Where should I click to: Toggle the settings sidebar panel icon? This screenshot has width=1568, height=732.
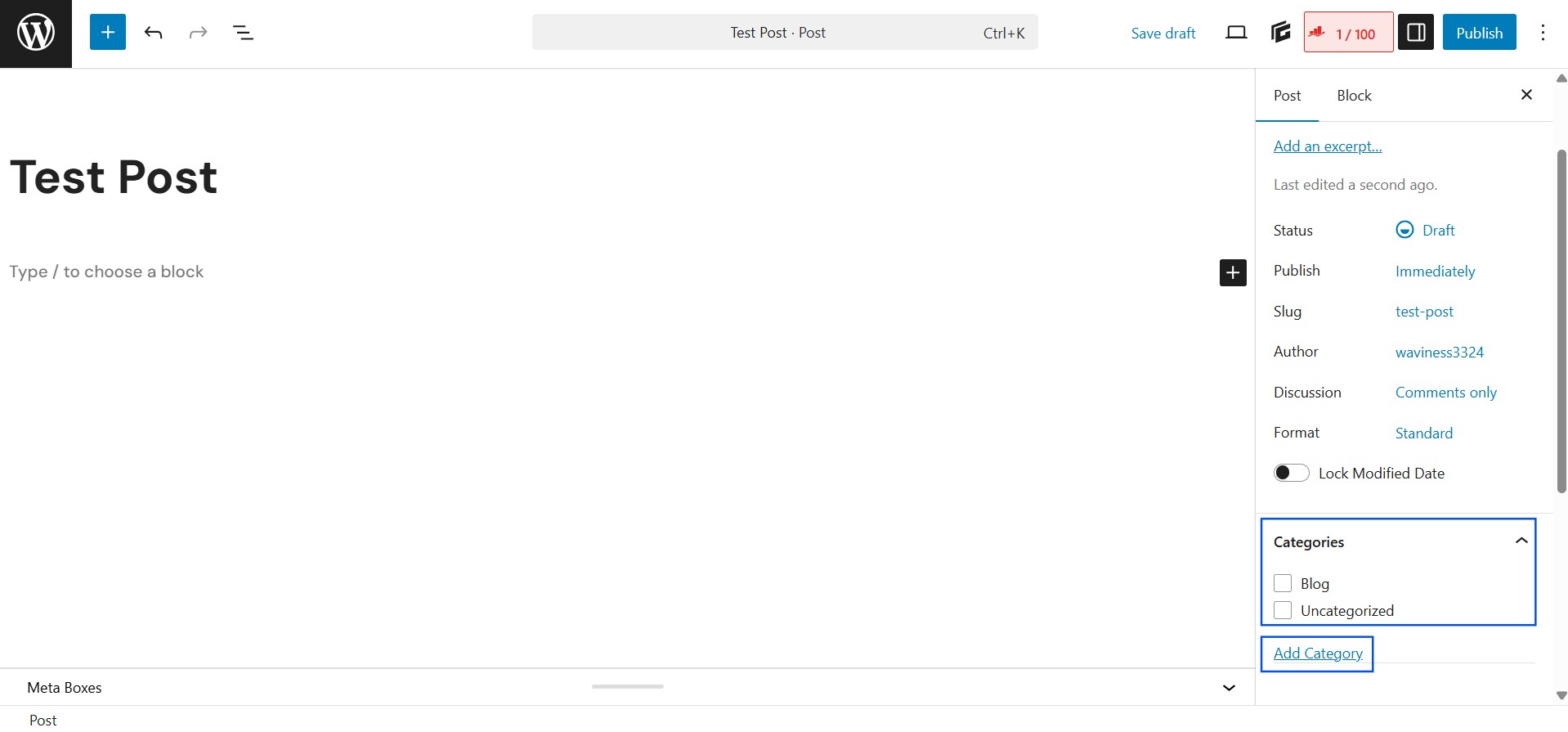[1415, 33]
